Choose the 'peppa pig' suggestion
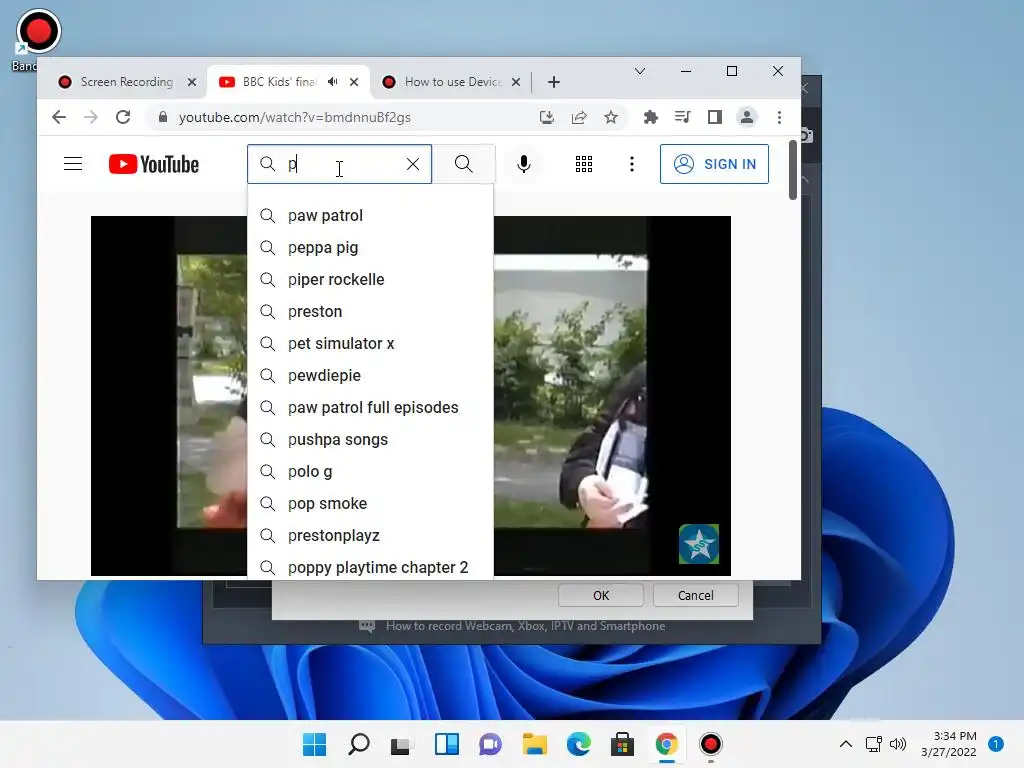 click(x=370, y=248)
